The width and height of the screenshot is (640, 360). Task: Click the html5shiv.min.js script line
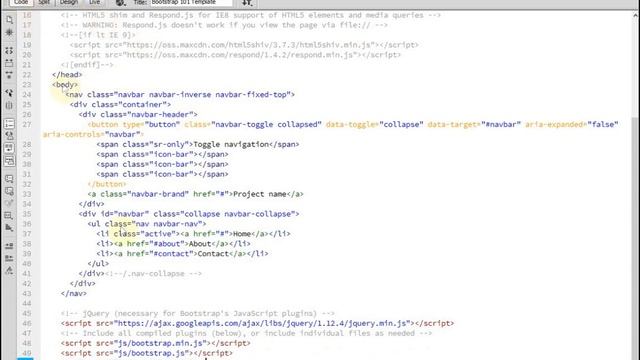point(244,45)
